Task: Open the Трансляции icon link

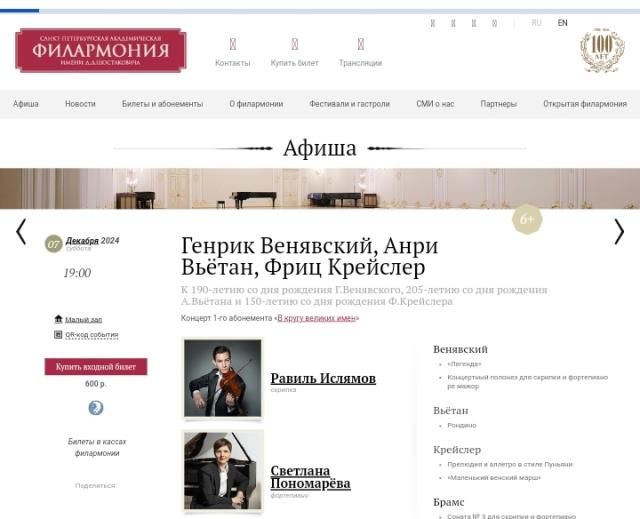Action: [x=361, y=44]
